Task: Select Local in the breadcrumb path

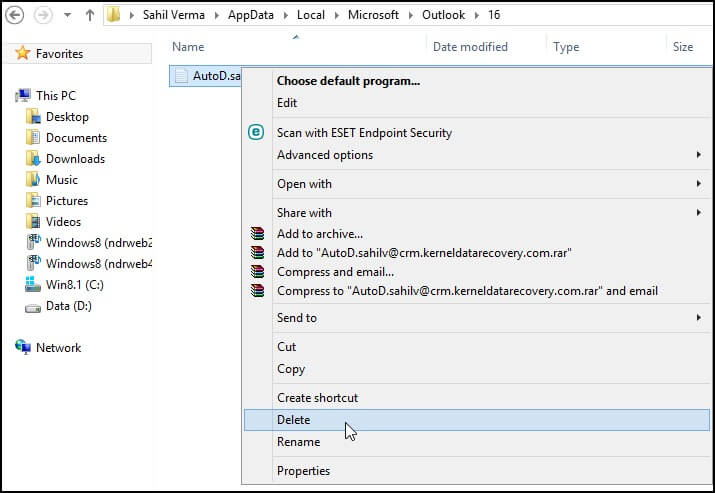Action: [x=311, y=15]
